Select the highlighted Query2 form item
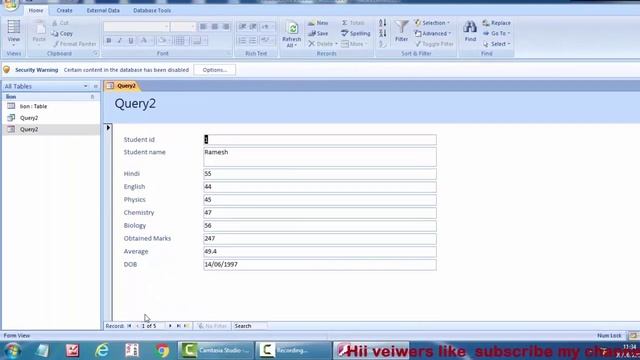 tap(51, 129)
